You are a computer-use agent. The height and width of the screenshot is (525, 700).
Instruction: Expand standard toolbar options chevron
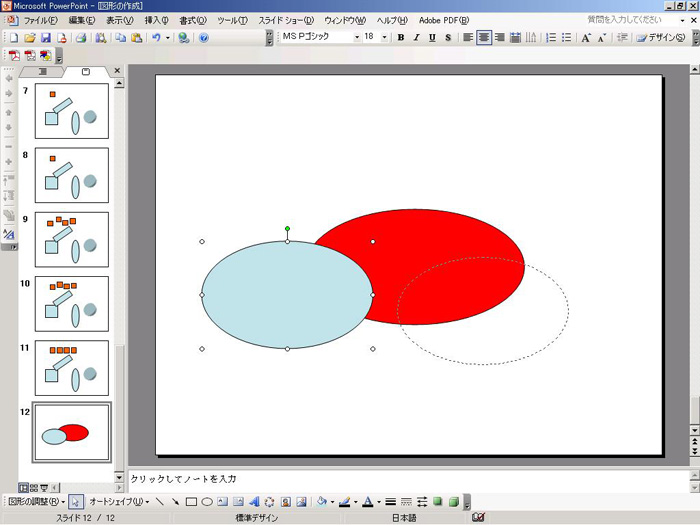click(269, 38)
